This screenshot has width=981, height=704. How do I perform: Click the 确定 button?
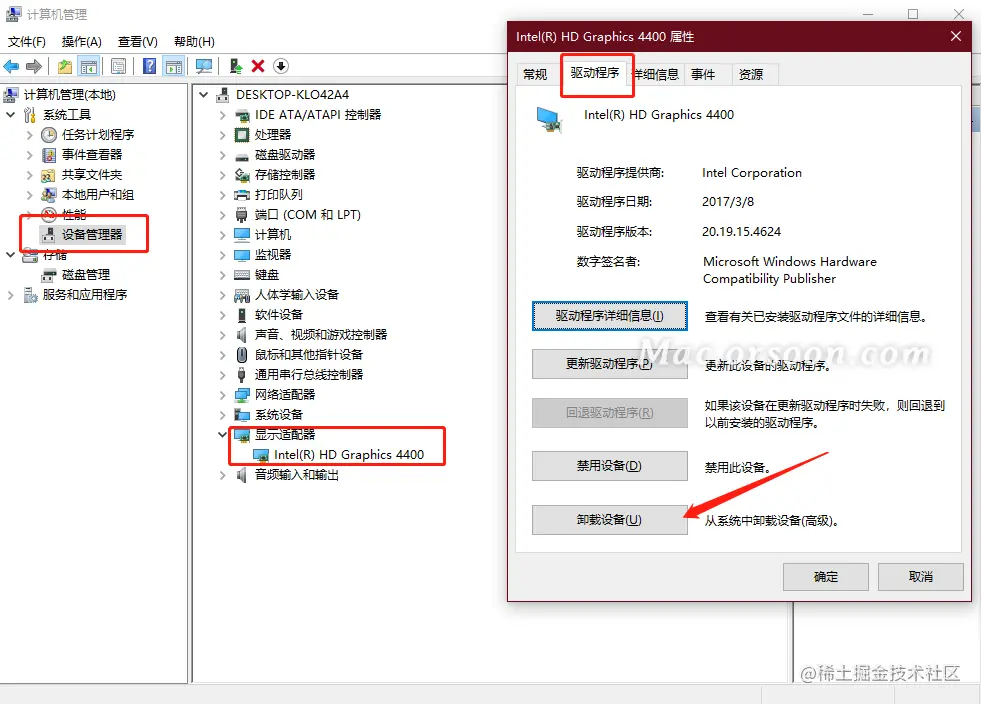tap(825, 577)
